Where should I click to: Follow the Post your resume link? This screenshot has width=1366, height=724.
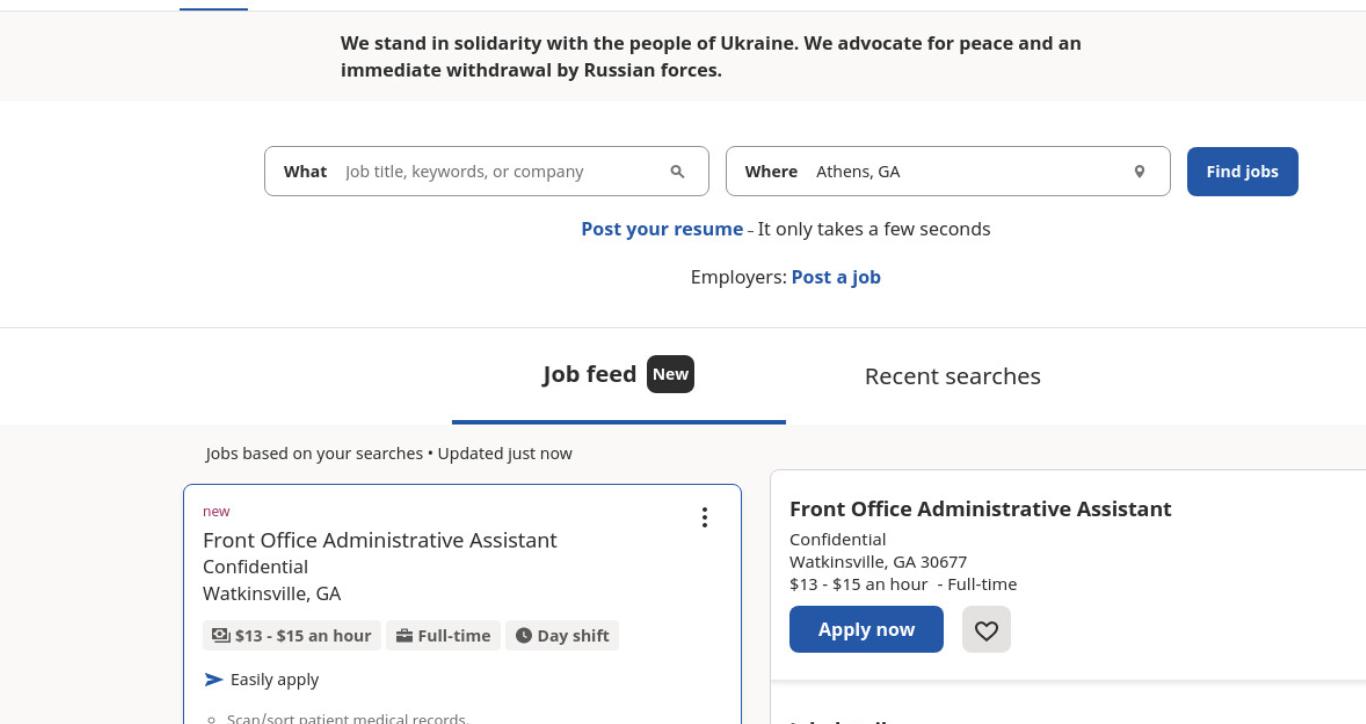[x=662, y=229]
